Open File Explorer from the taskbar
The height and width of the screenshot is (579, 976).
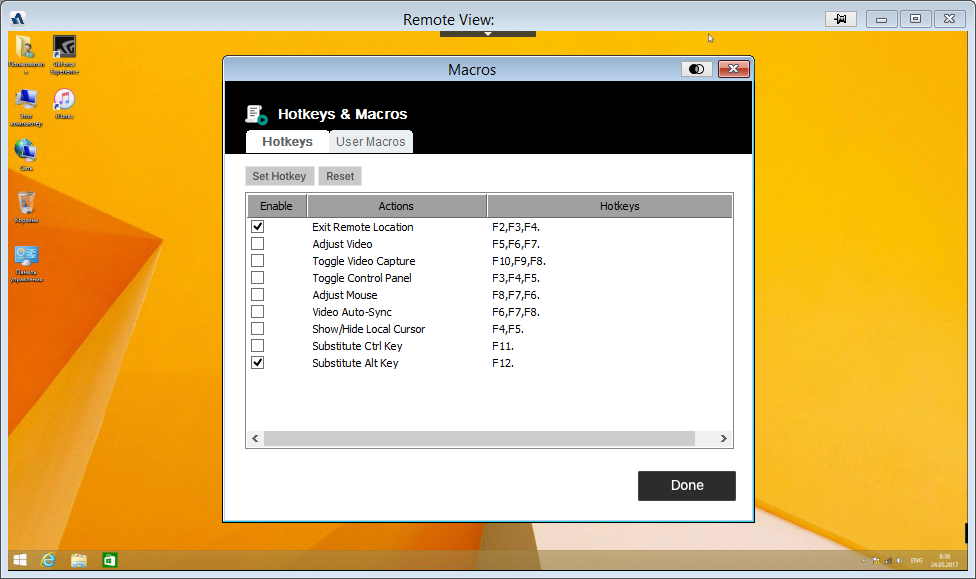78,560
